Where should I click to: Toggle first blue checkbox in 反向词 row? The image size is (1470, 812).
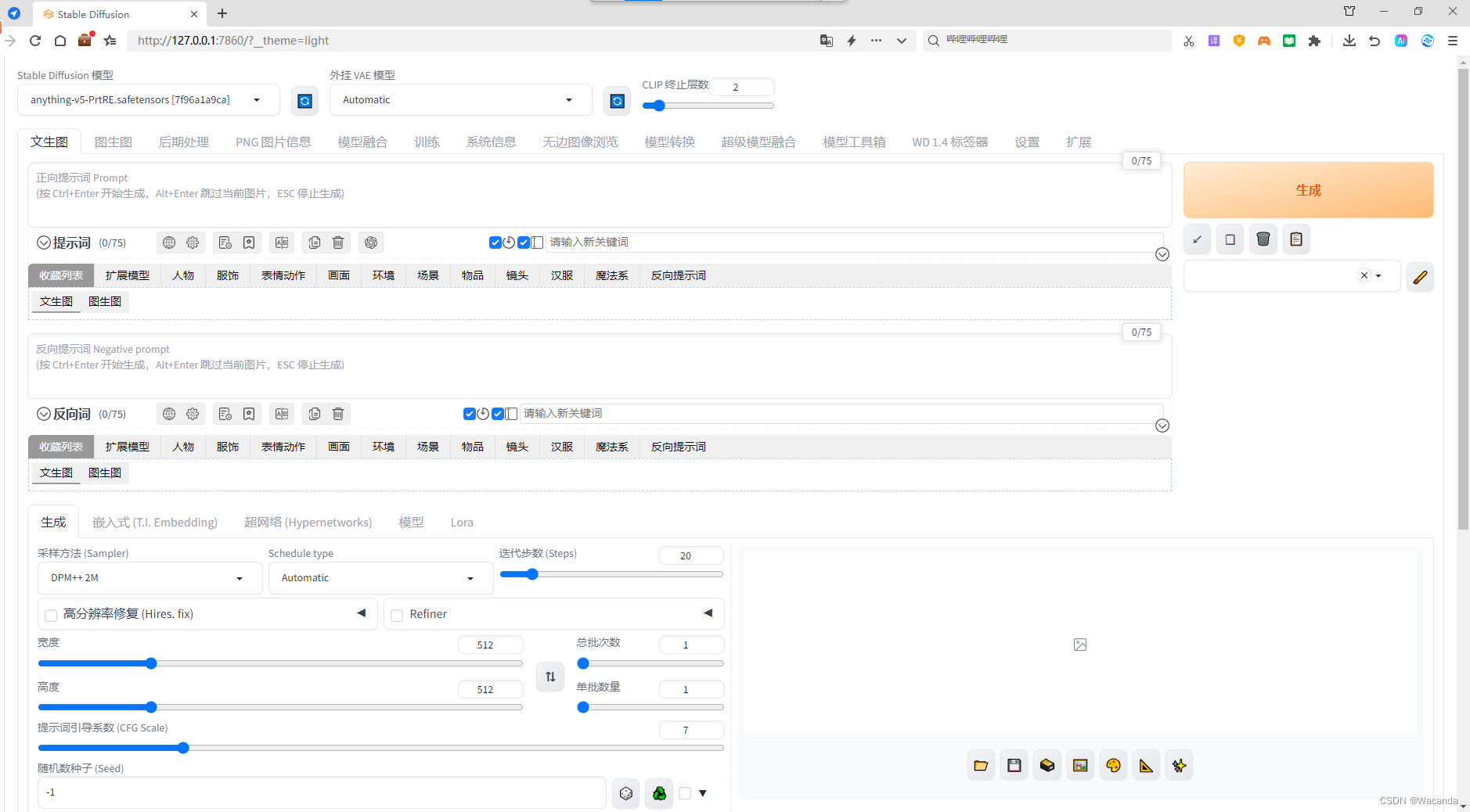click(x=470, y=414)
